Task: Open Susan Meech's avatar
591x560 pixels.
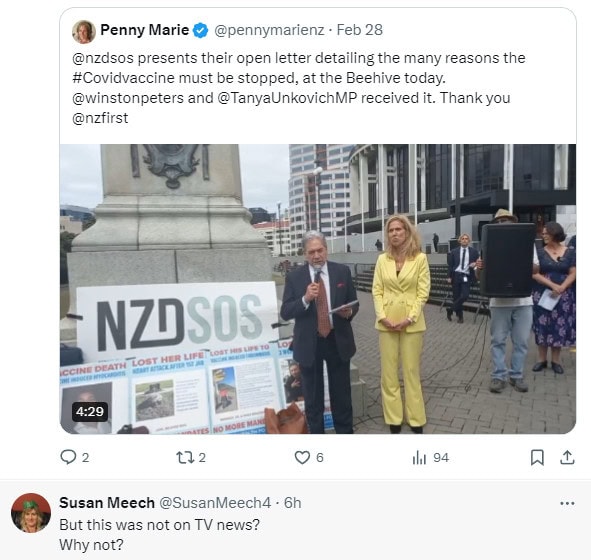Action: 31,513
